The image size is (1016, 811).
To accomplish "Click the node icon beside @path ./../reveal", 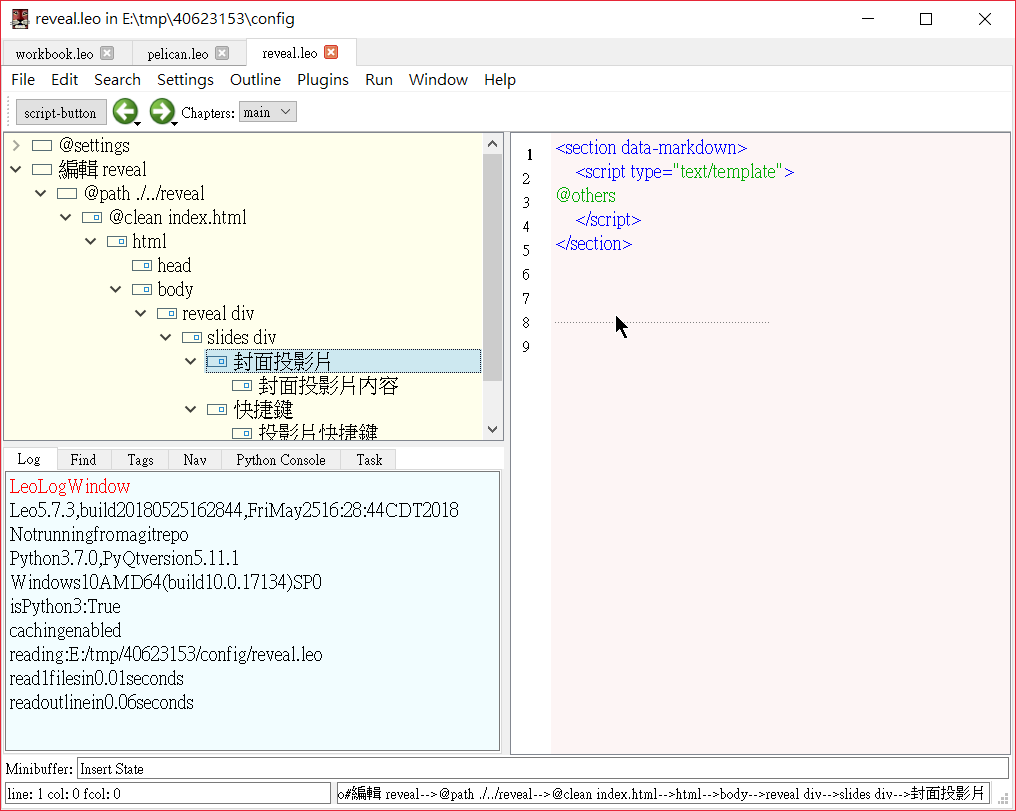I will (x=67, y=194).
